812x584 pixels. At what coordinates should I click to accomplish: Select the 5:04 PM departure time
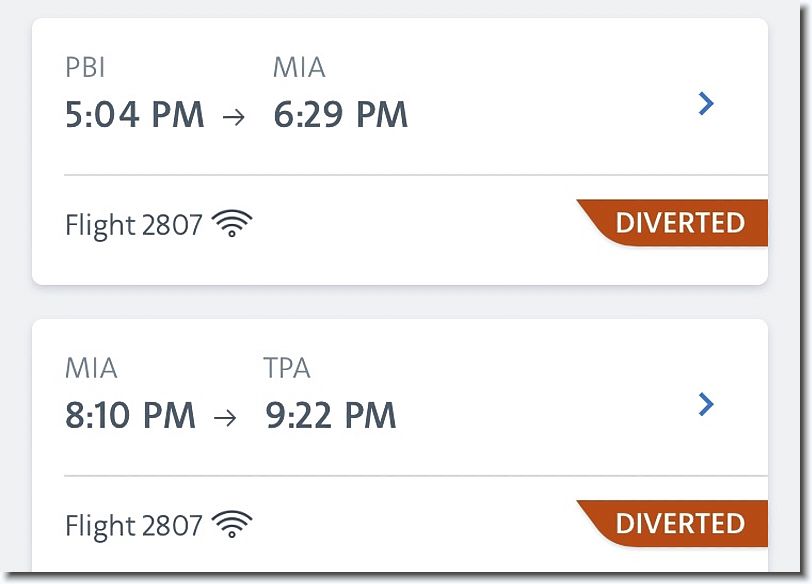tap(135, 114)
